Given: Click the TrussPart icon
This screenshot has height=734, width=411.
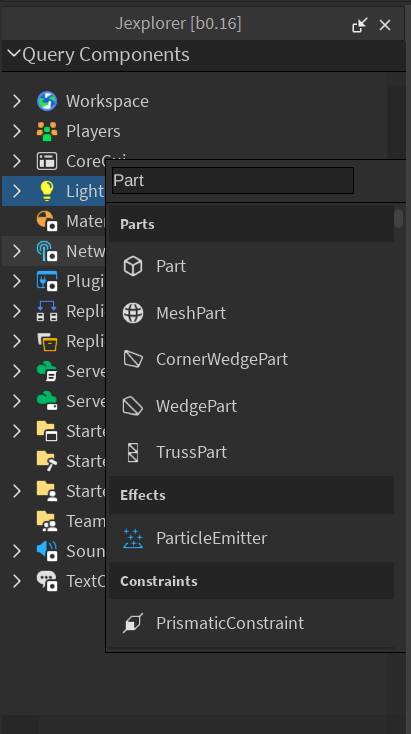Looking at the screenshot, I should click(x=133, y=452).
